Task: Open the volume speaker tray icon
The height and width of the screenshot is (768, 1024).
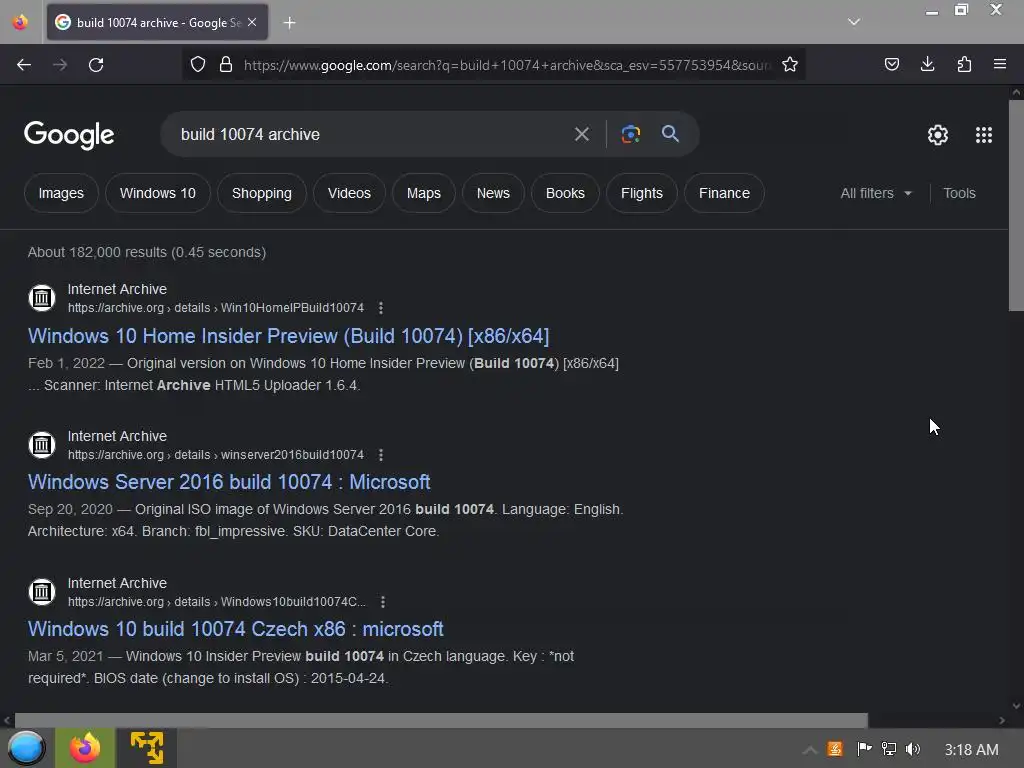Action: pos(913,749)
